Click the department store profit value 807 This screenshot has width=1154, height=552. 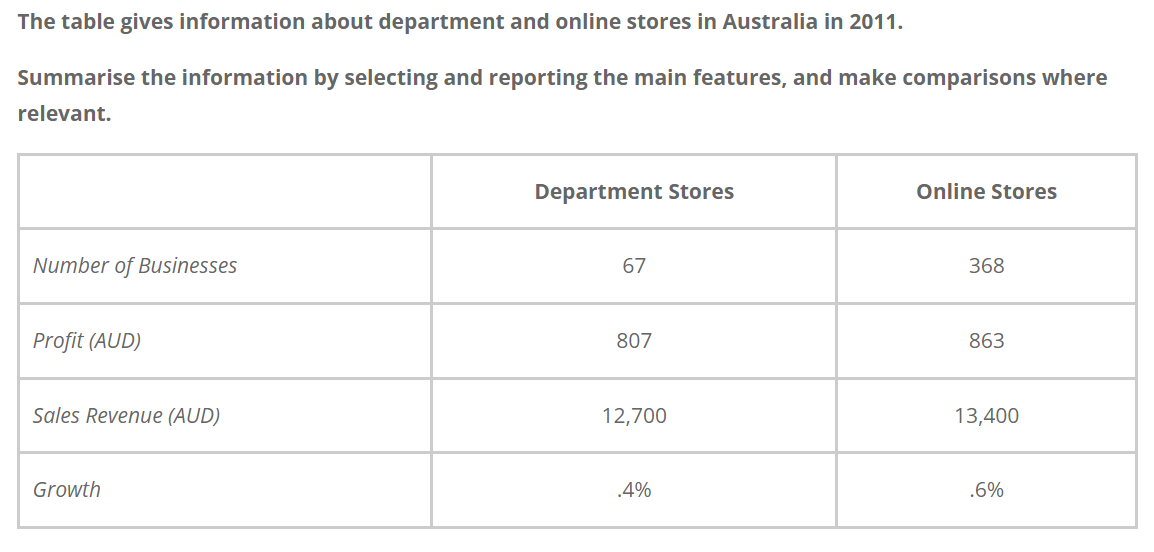[x=634, y=341]
